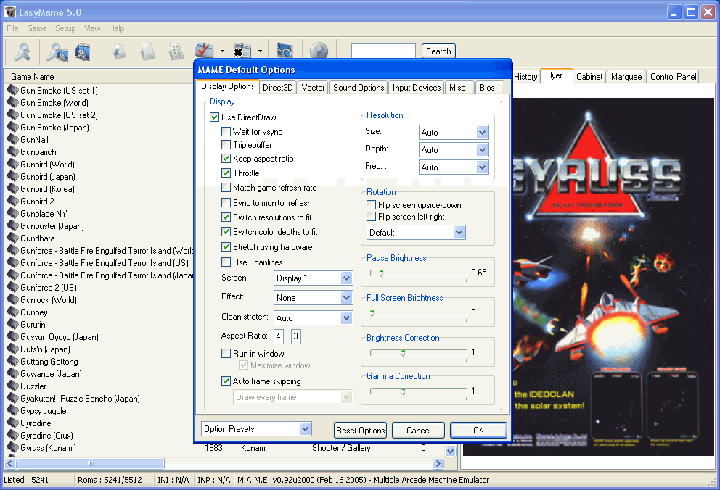
Task: Expand the Resolution Size dropdown
Action: (x=482, y=132)
